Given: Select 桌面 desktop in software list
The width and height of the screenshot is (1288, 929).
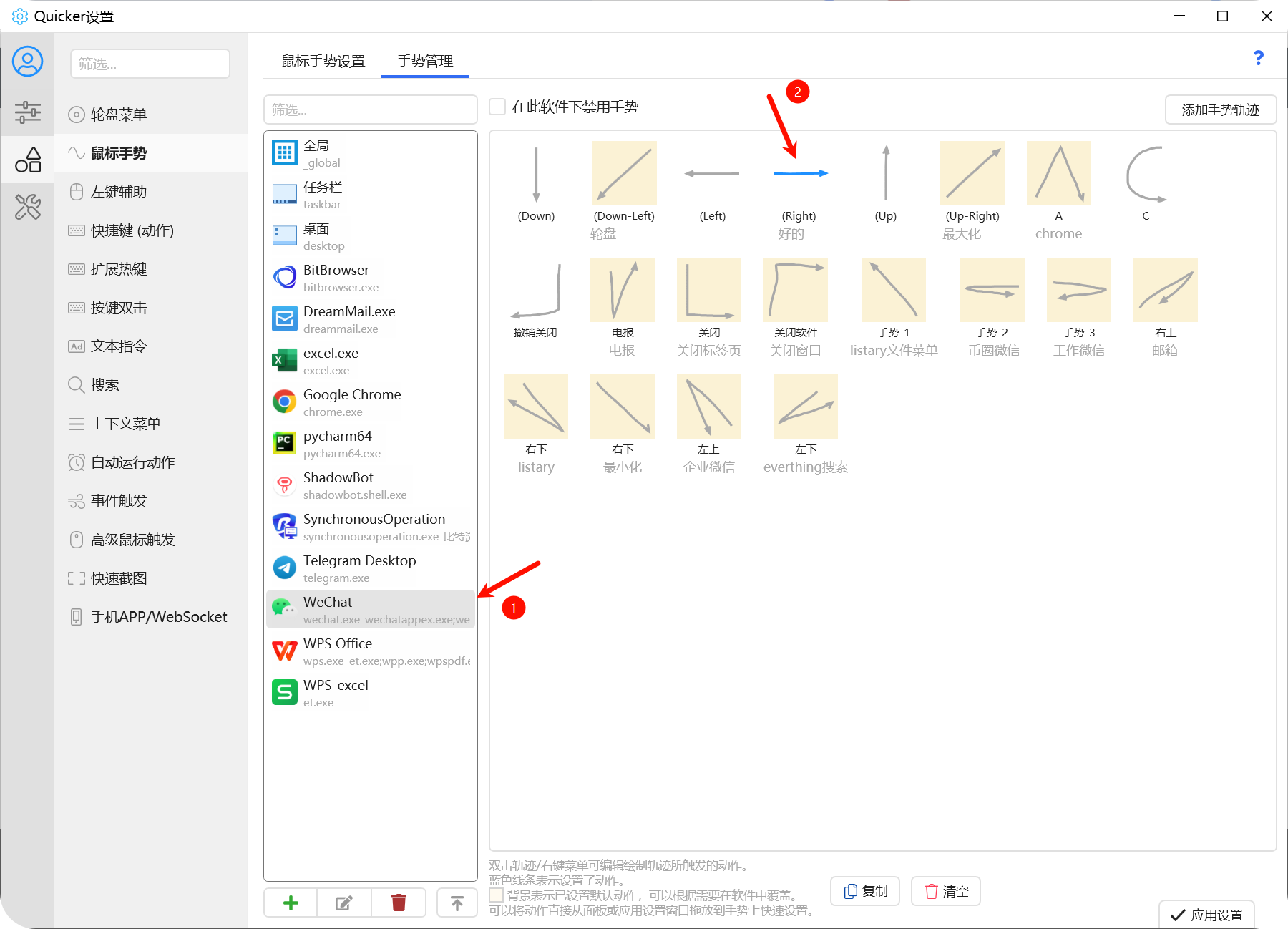Looking at the screenshot, I should [371, 236].
